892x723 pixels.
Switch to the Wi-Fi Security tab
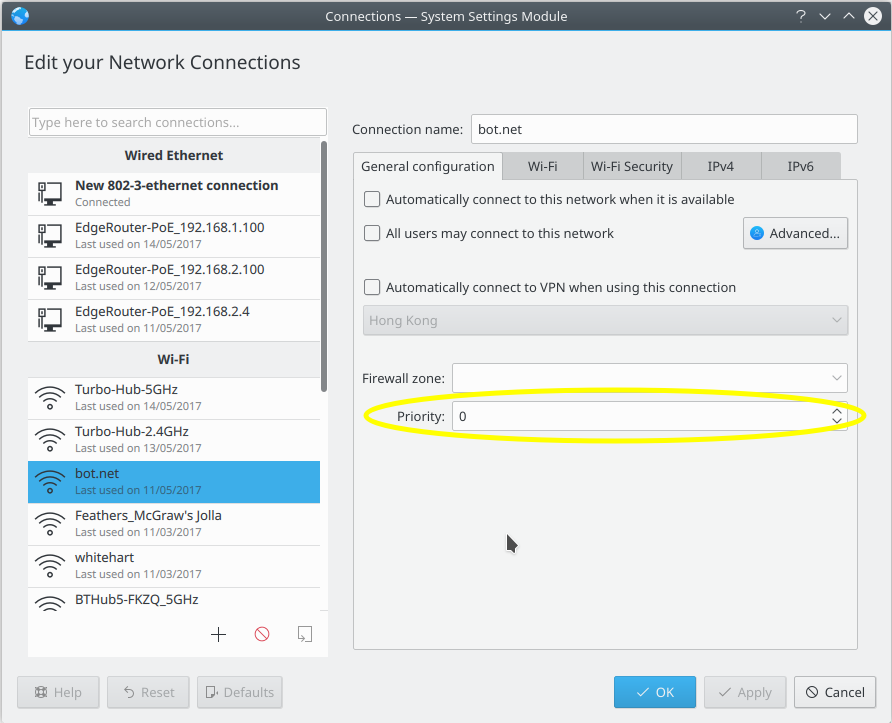click(632, 166)
